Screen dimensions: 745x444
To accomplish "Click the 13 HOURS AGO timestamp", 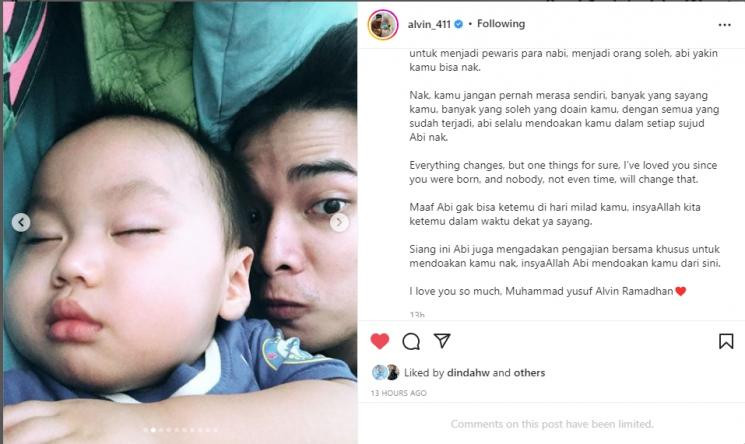I will (399, 393).
